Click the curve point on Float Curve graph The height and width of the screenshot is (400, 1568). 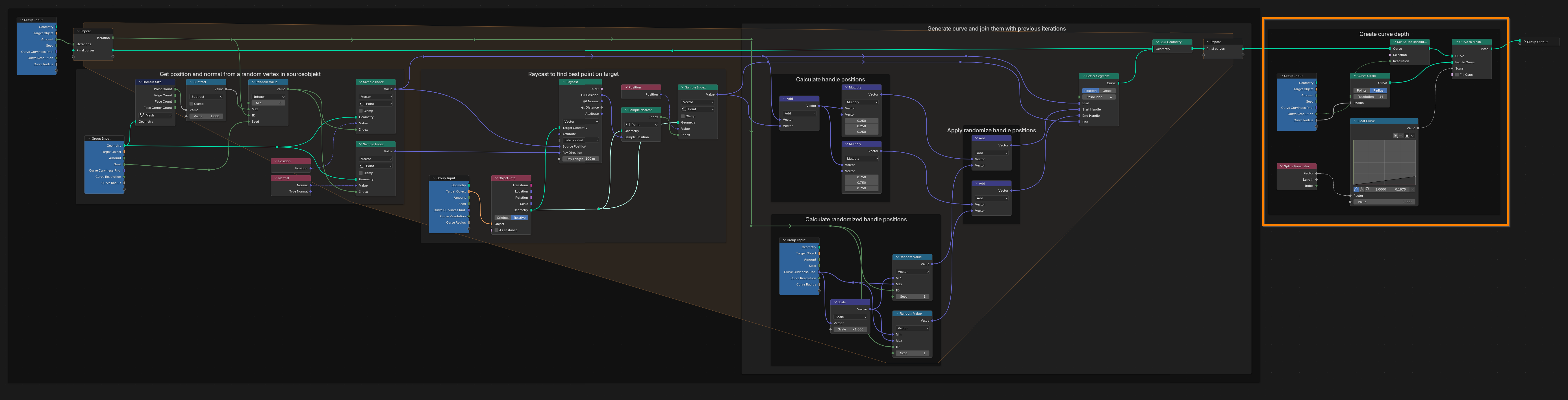coord(1415,177)
